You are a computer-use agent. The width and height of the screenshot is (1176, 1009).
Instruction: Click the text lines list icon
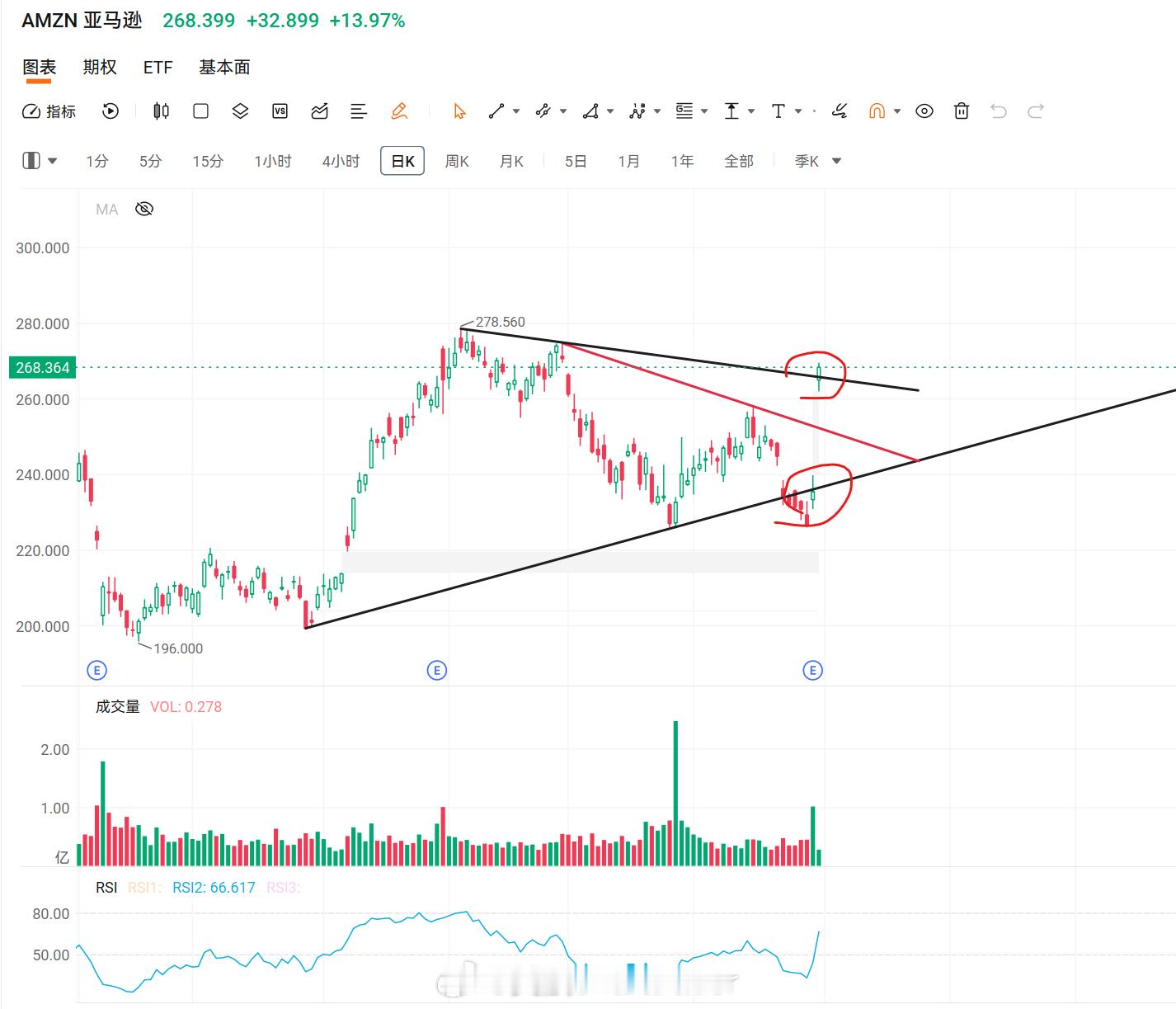359,111
